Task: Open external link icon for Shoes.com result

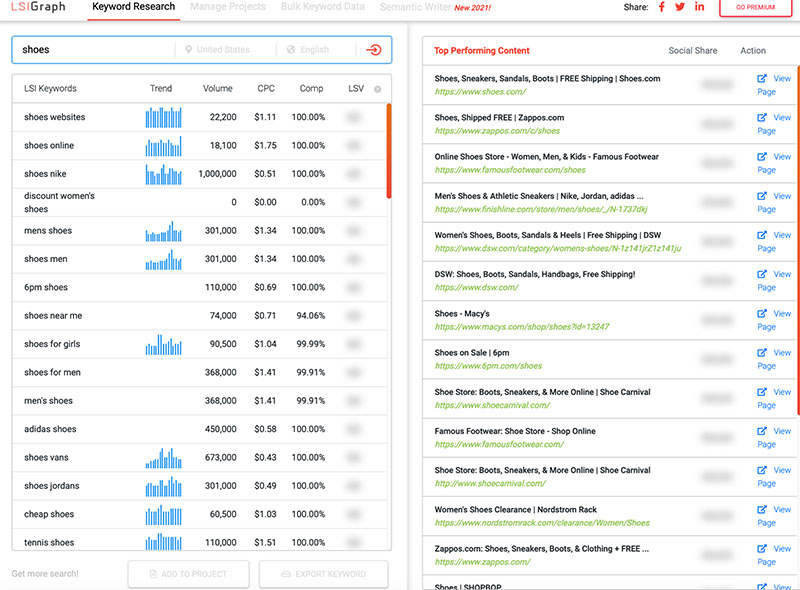Action: (762, 79)
